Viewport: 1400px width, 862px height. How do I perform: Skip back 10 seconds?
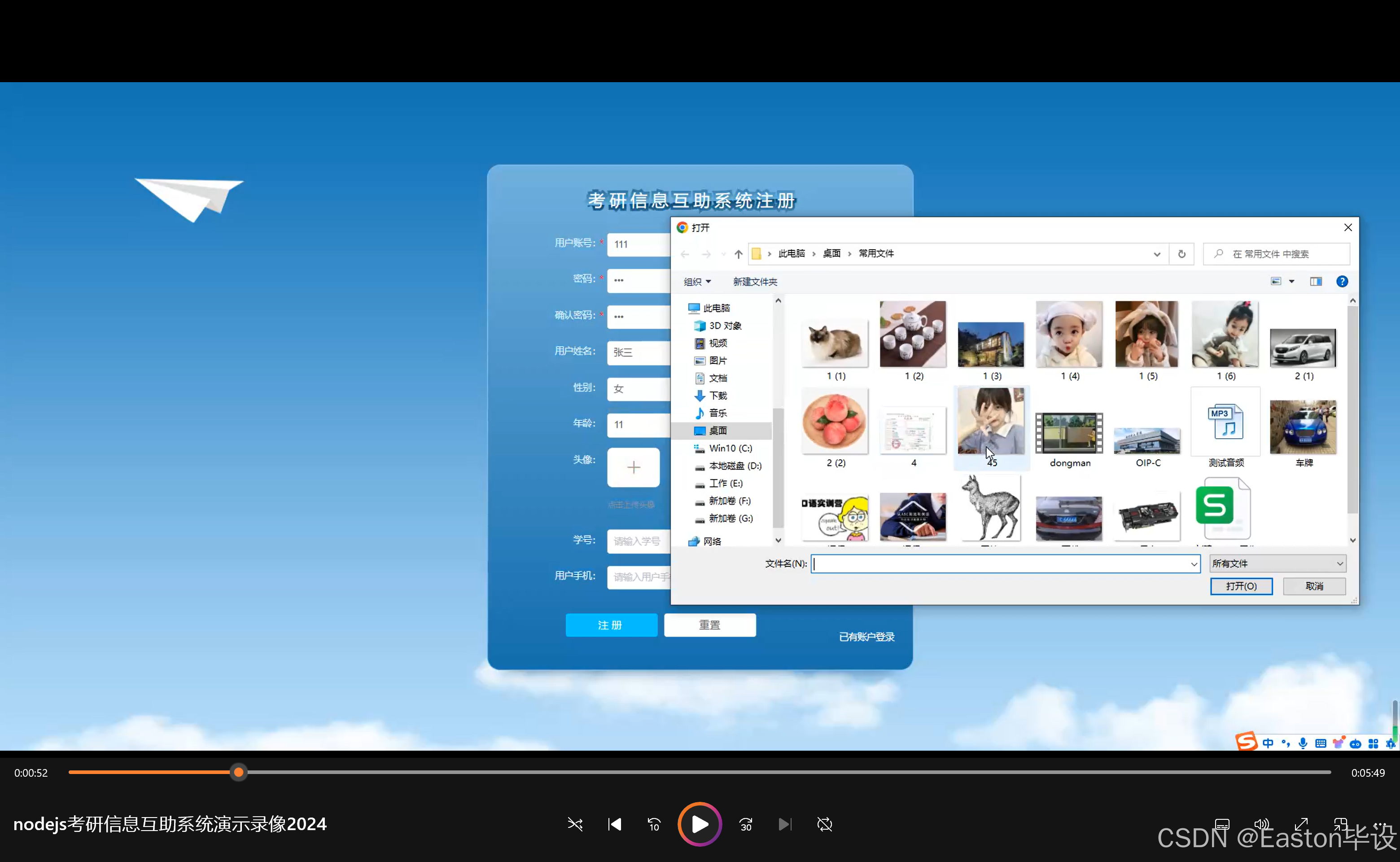654,824
